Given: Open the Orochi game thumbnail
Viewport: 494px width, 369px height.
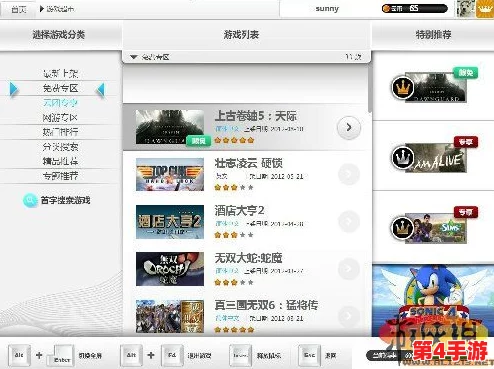Looking at the screenshot, I should (x=170, y=269).
